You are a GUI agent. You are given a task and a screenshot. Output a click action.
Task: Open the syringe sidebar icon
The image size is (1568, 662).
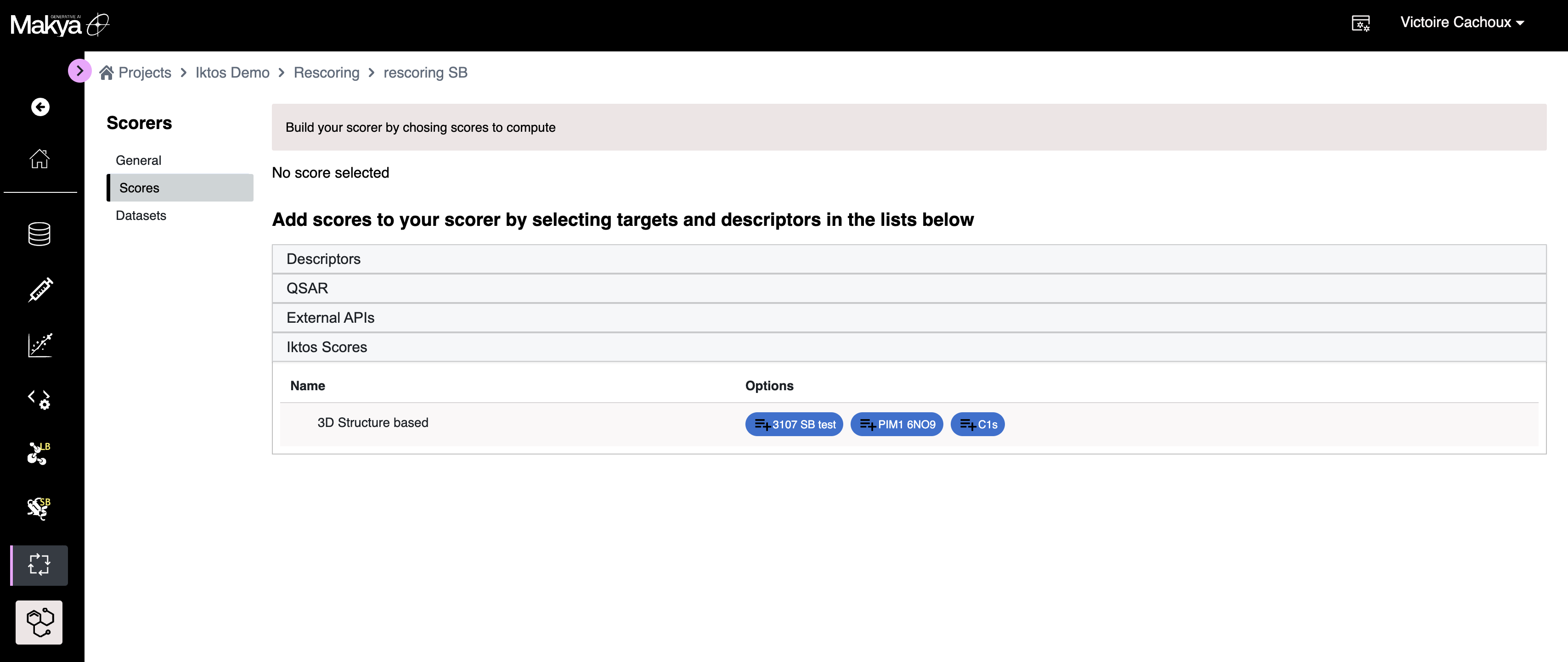pos(40,290)
